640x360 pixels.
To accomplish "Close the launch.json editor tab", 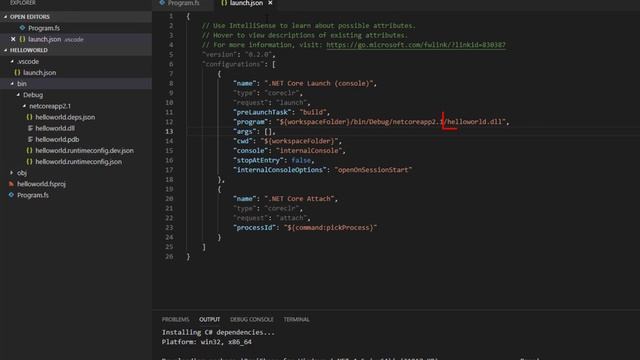I will (x=270, y=3).
